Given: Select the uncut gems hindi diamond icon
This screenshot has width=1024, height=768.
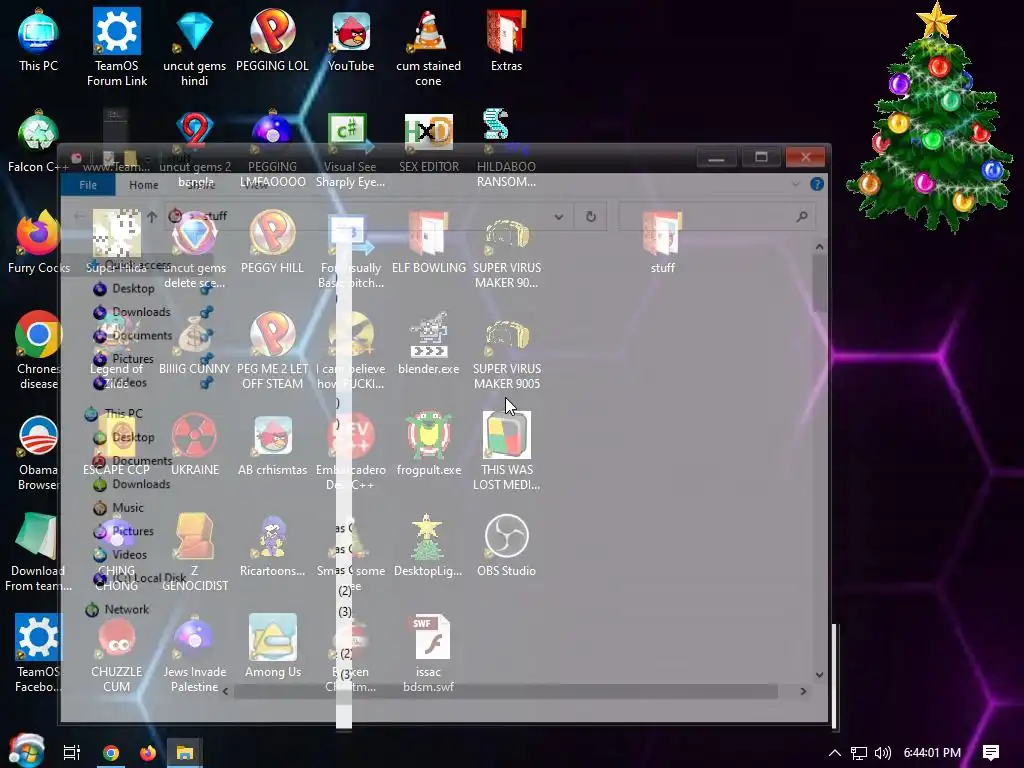Looking at the screenshot, I should point(194,31).
